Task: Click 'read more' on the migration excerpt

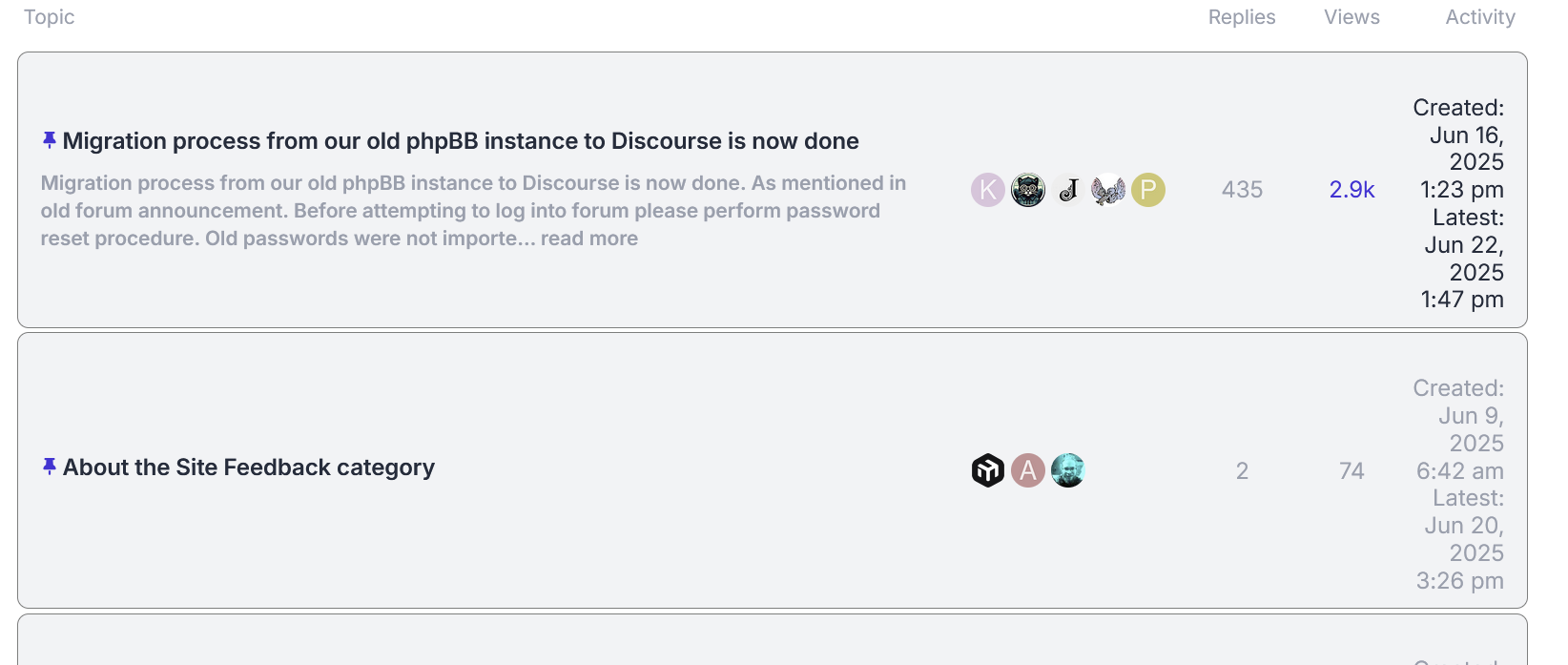Action: 589,239
